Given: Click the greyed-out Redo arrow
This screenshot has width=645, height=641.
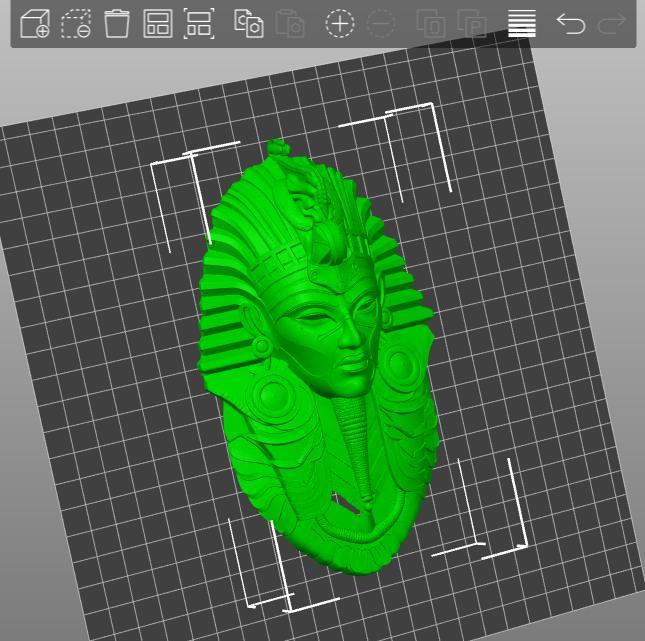Looking at the screenshot, I should (x=612, y=24).
